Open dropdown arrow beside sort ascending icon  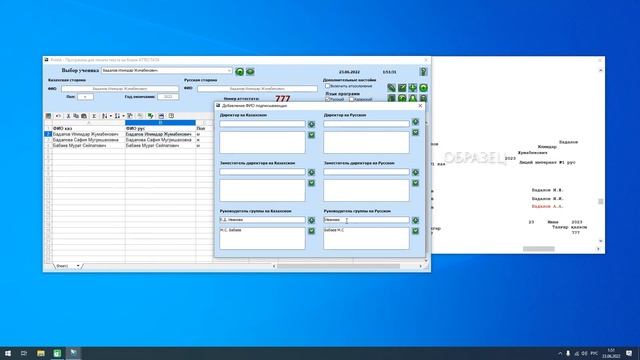pyautogui.click(x=111, y=116)
